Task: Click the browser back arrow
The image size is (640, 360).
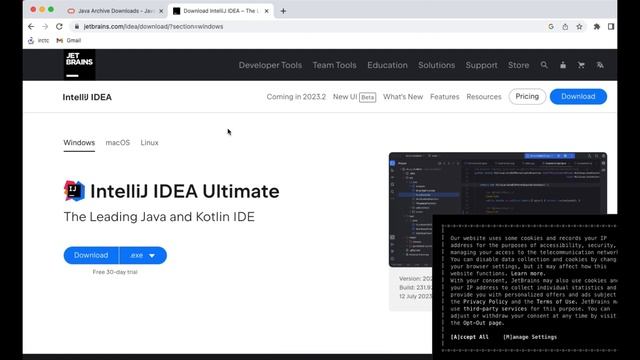Action: point(31,27)
